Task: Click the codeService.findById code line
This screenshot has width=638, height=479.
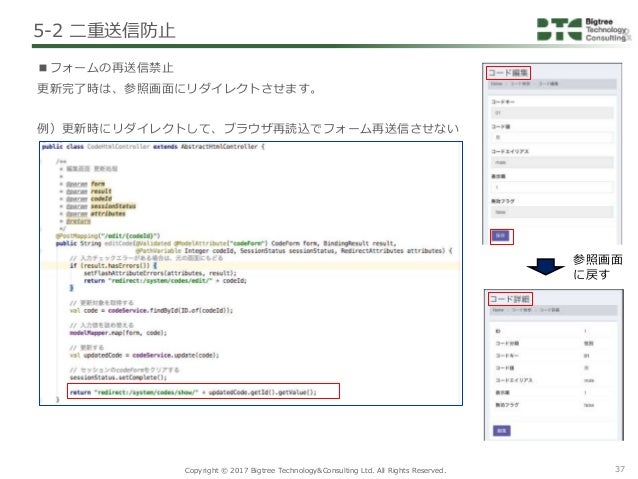Action: 151,311
